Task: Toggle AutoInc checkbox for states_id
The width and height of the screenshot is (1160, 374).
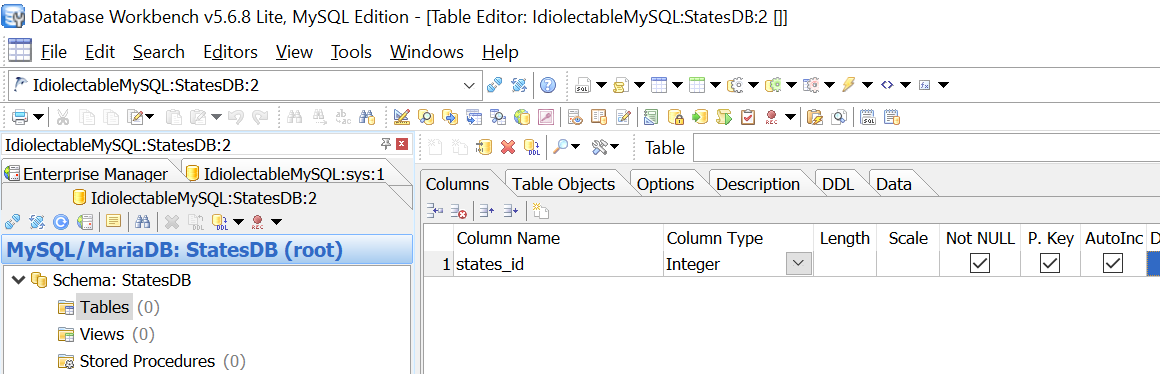Action: coord(1113,263)
